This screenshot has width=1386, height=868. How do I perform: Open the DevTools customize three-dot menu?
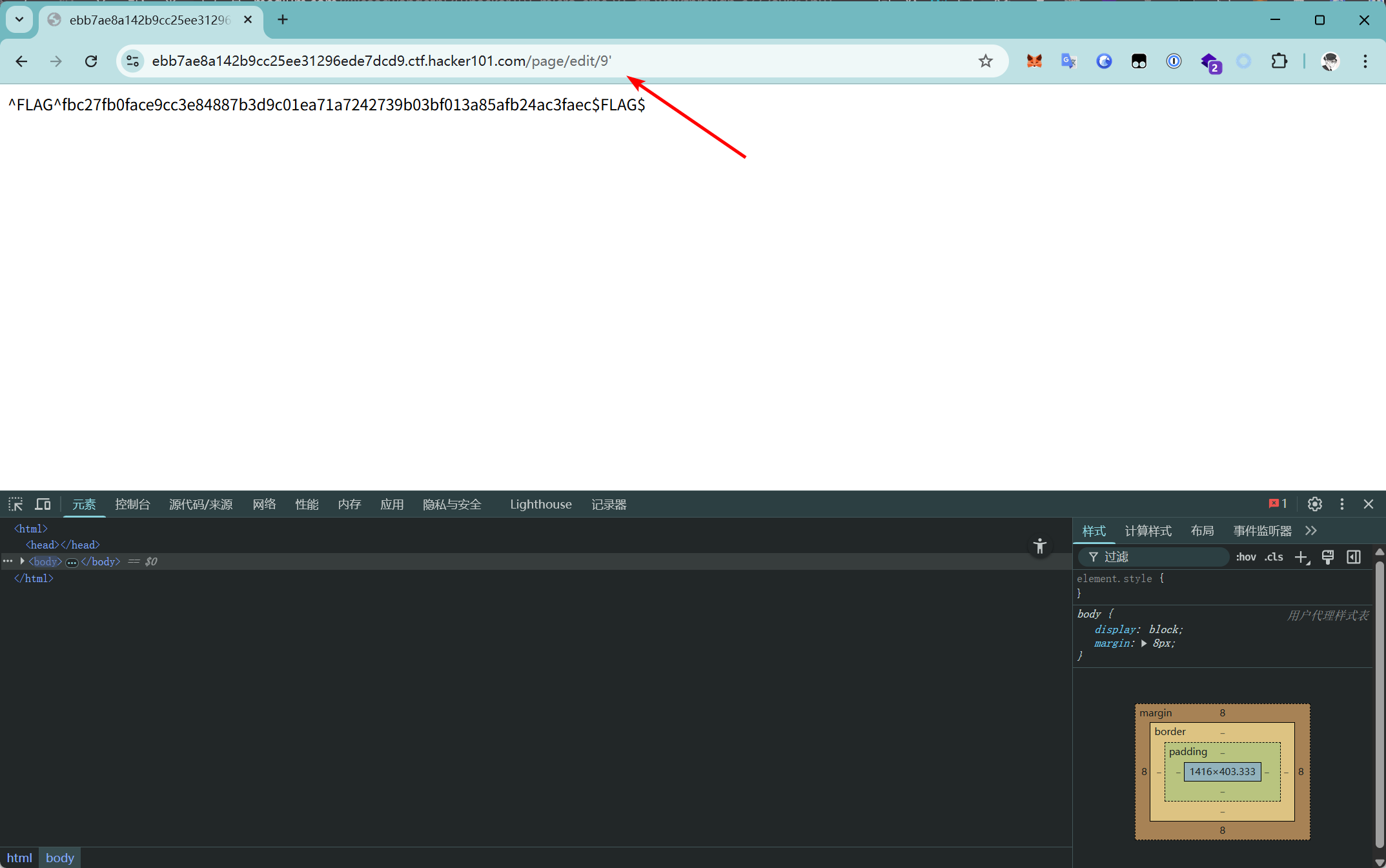point(1342,504)
